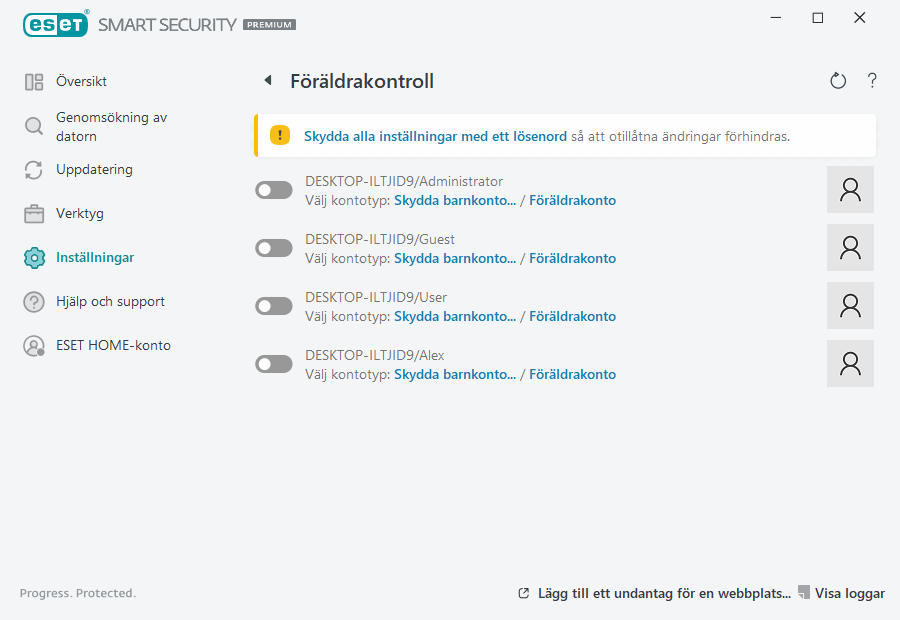Expand Skydda barnkonto choice for Guest
This screenshot has width=900, height=620.
point(455,259)
